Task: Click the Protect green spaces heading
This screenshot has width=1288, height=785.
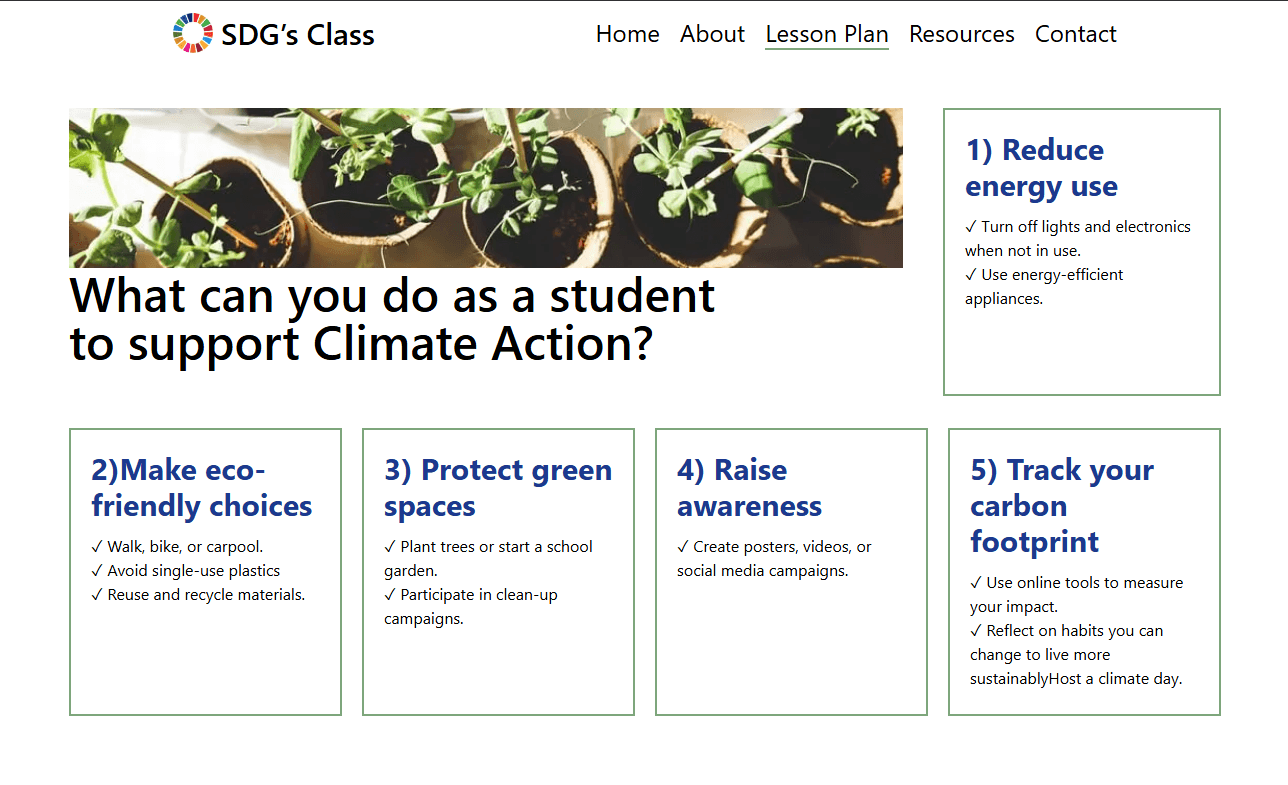Action: 497,488
